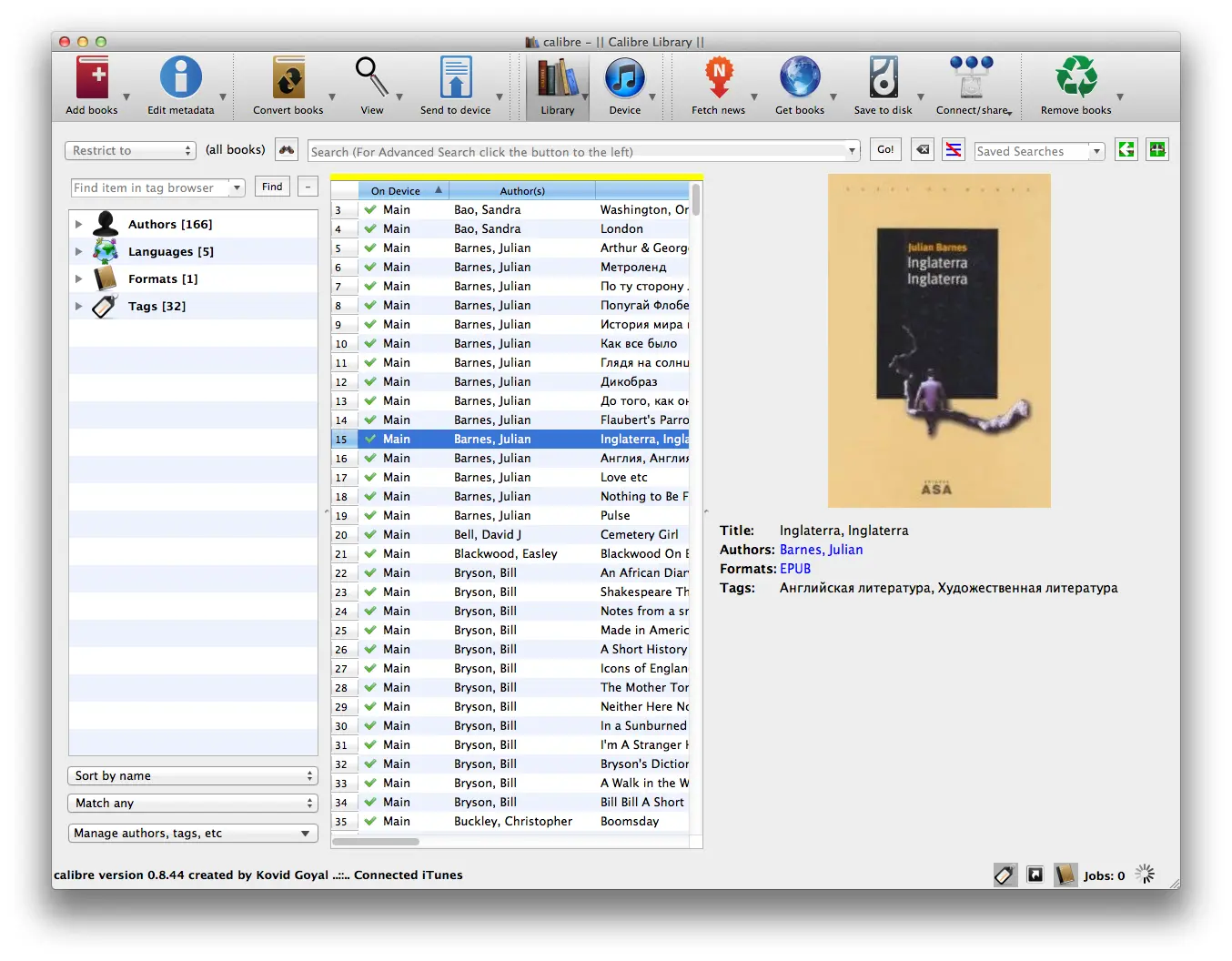Expand the Languages [5] category
1232x961 pixels.
(78, 251)
